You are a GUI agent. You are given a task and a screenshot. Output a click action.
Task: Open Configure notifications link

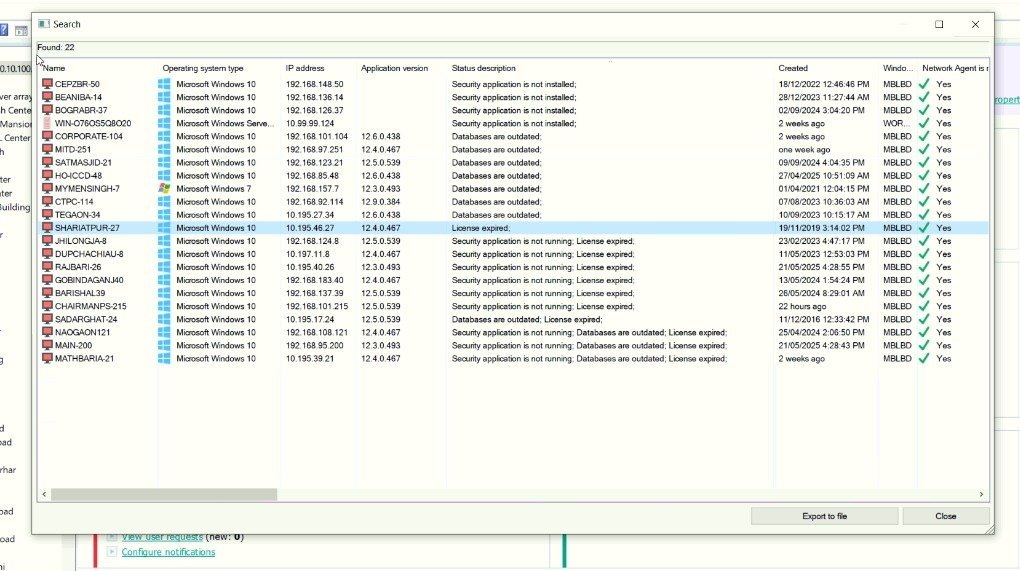pos(168,551)
